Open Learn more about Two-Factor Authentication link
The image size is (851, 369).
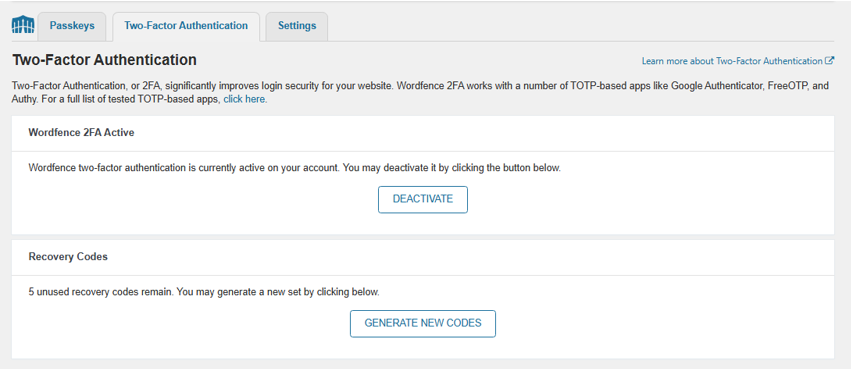(x=732, y=61)
